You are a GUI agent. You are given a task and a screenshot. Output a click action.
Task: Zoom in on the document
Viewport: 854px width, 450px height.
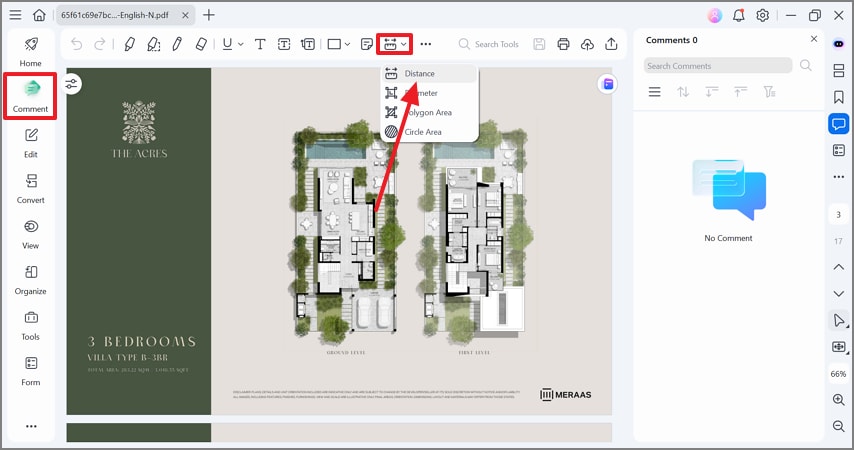(x=839, y=399)
